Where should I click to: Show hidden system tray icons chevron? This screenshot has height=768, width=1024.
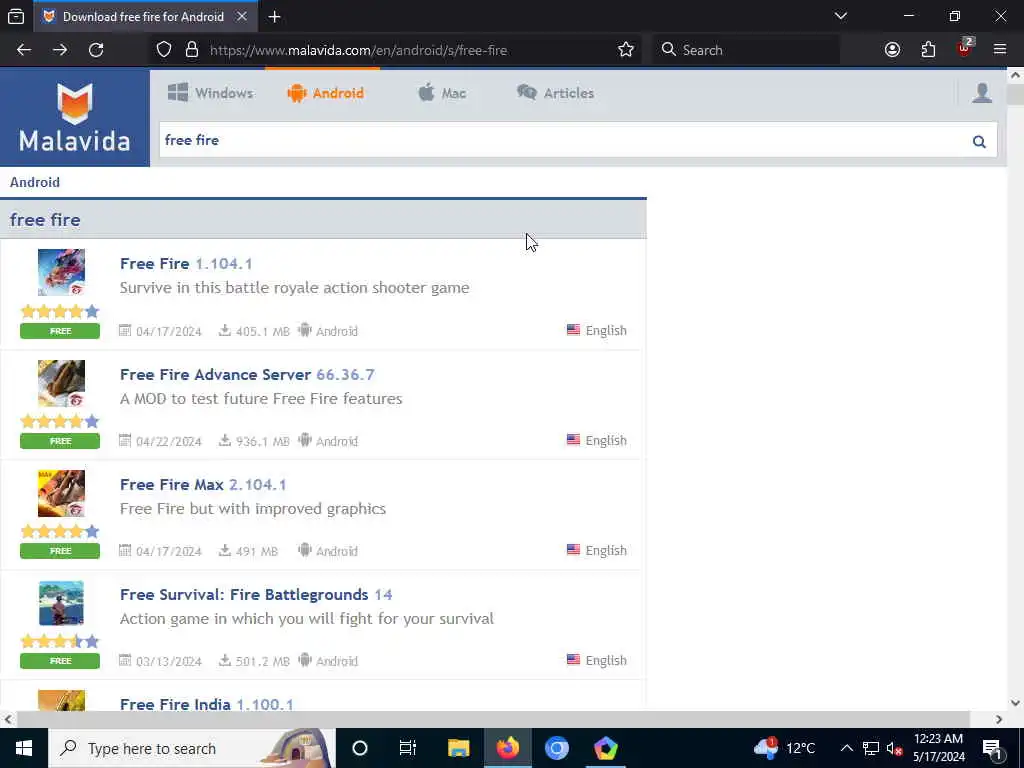coord(846,748)
